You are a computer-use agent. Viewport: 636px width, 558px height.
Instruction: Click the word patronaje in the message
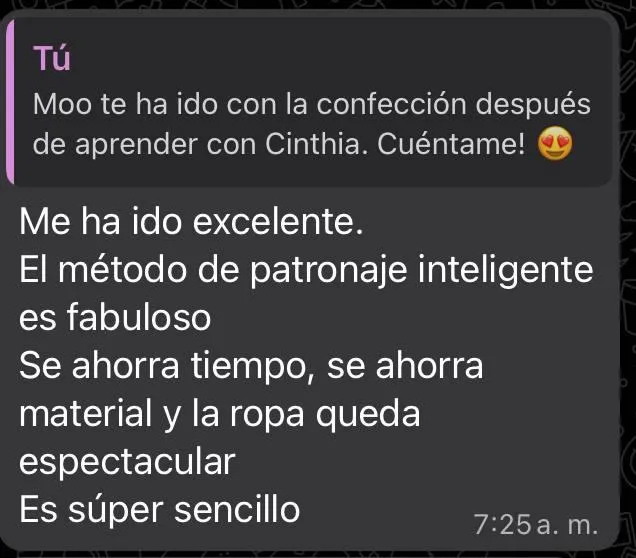pos(328,271)
